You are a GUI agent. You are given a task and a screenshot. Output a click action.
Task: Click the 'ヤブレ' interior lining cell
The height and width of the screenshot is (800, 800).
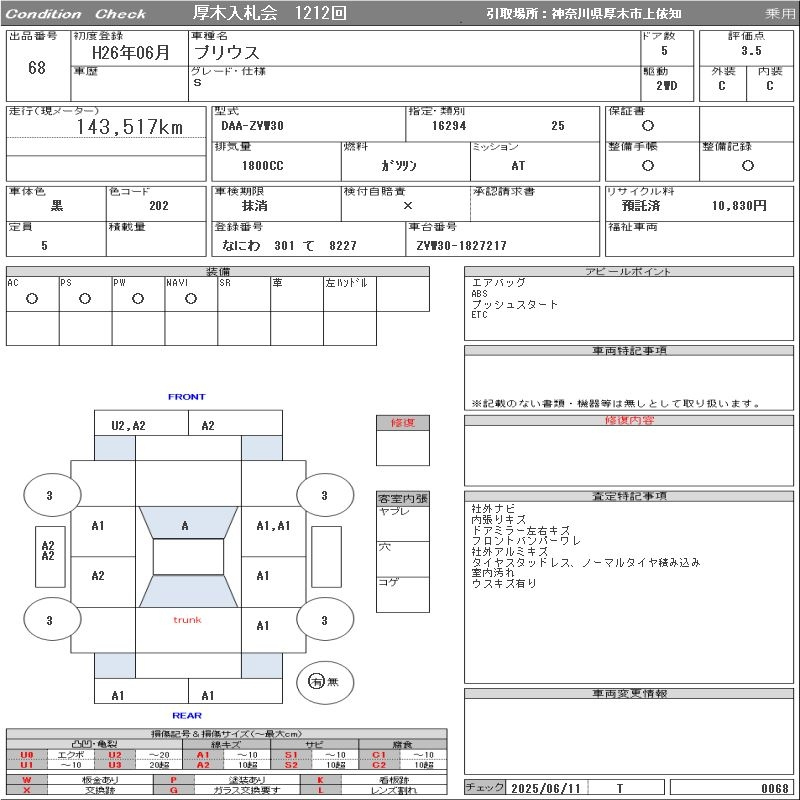coord(403,523)
